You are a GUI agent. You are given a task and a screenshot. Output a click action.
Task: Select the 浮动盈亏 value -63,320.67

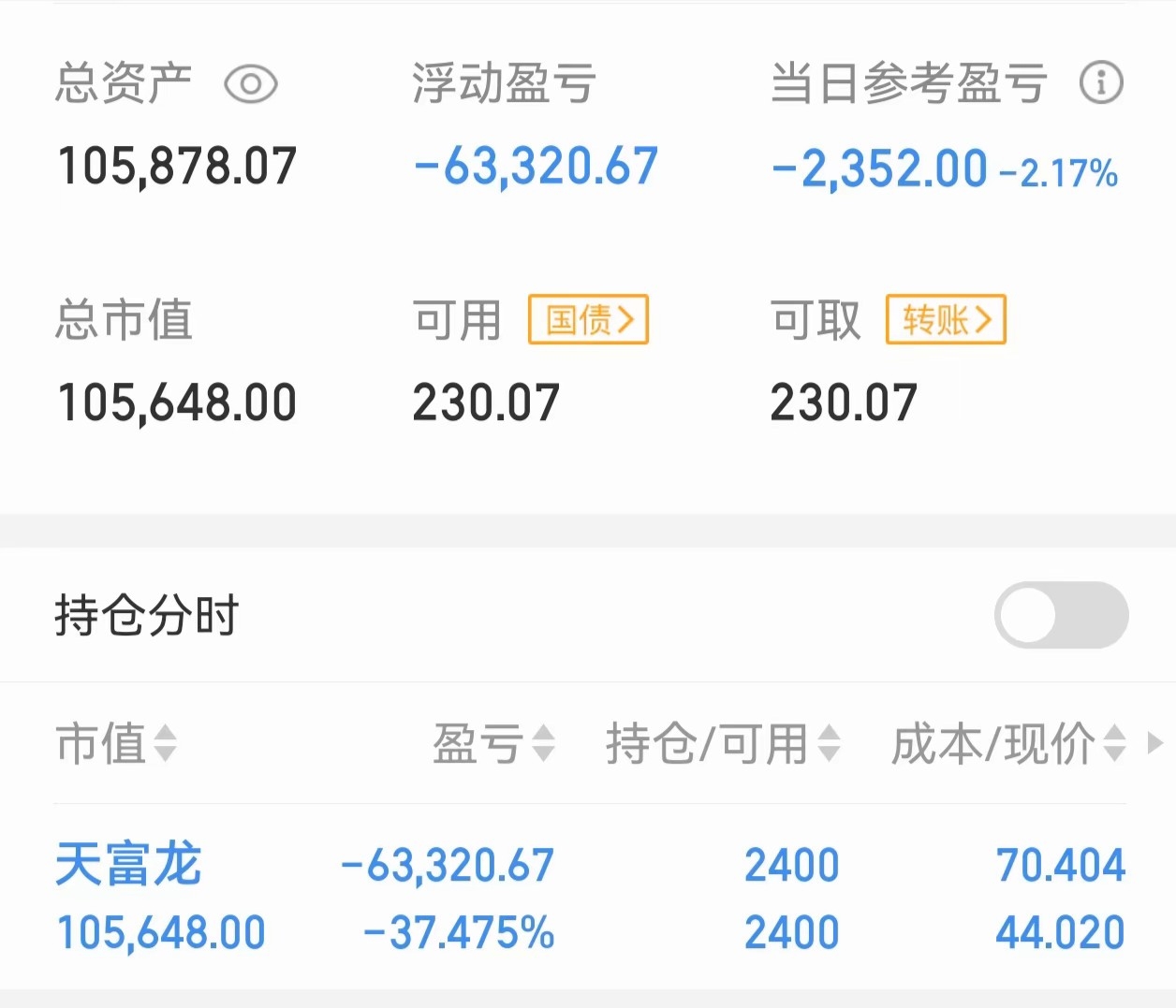tap(537, 167)
